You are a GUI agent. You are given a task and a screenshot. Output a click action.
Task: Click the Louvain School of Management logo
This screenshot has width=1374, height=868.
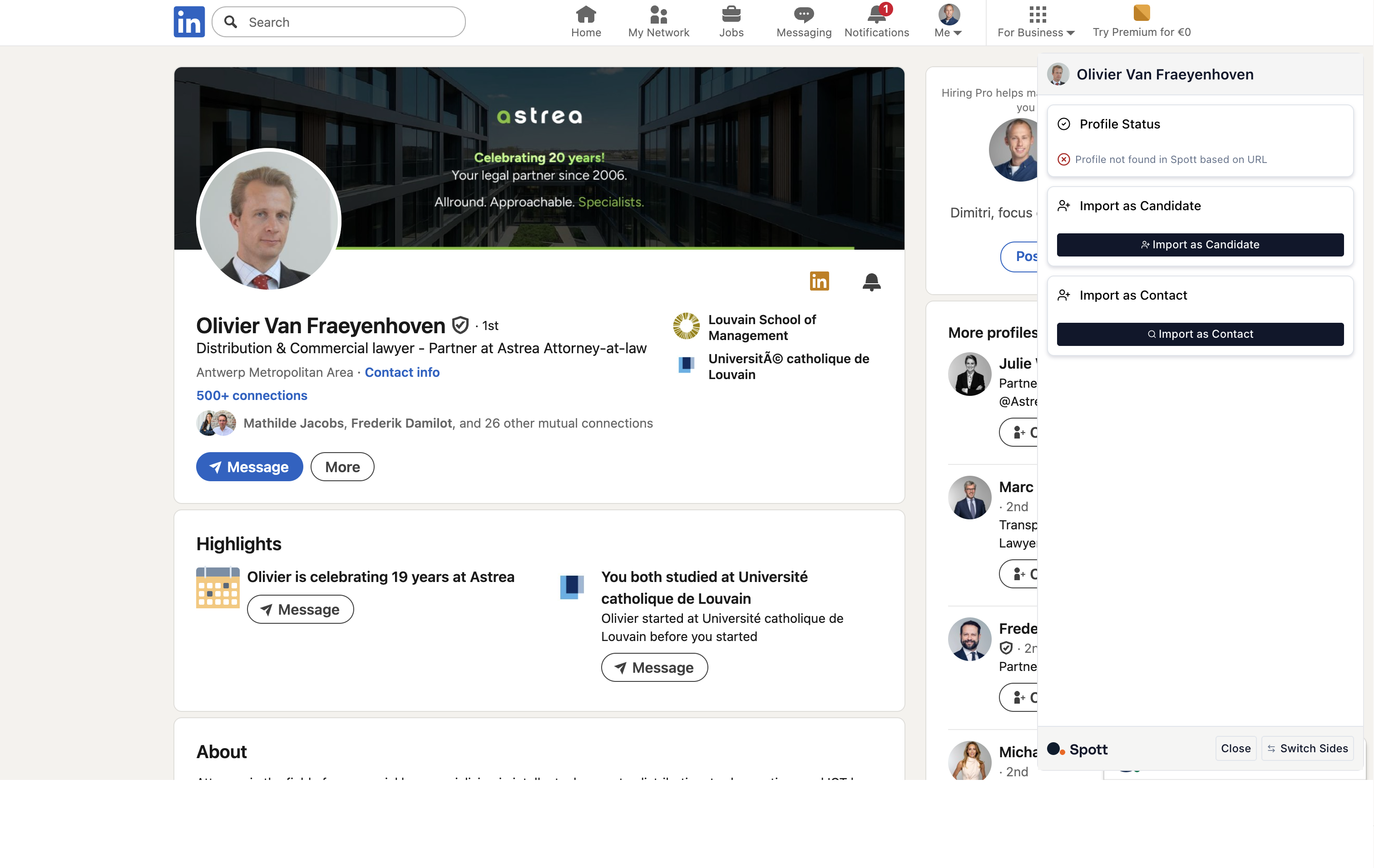tap(686, 326)
